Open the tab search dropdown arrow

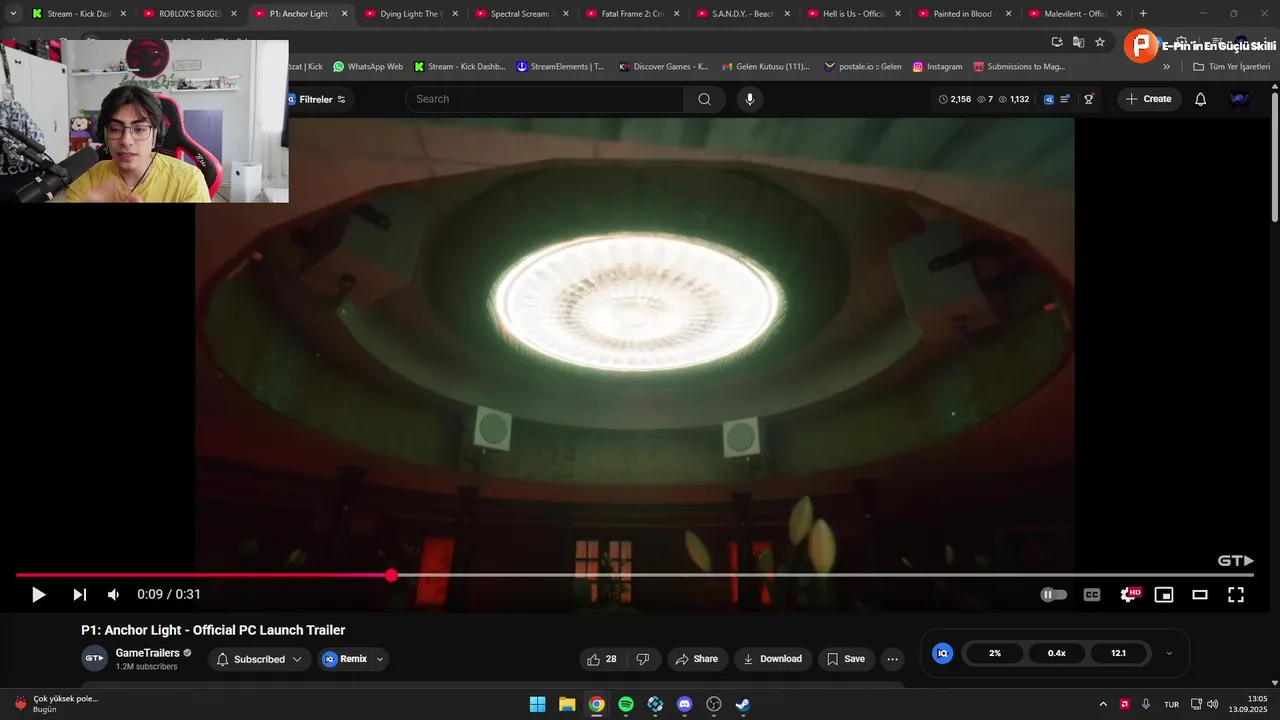(12, 14)
